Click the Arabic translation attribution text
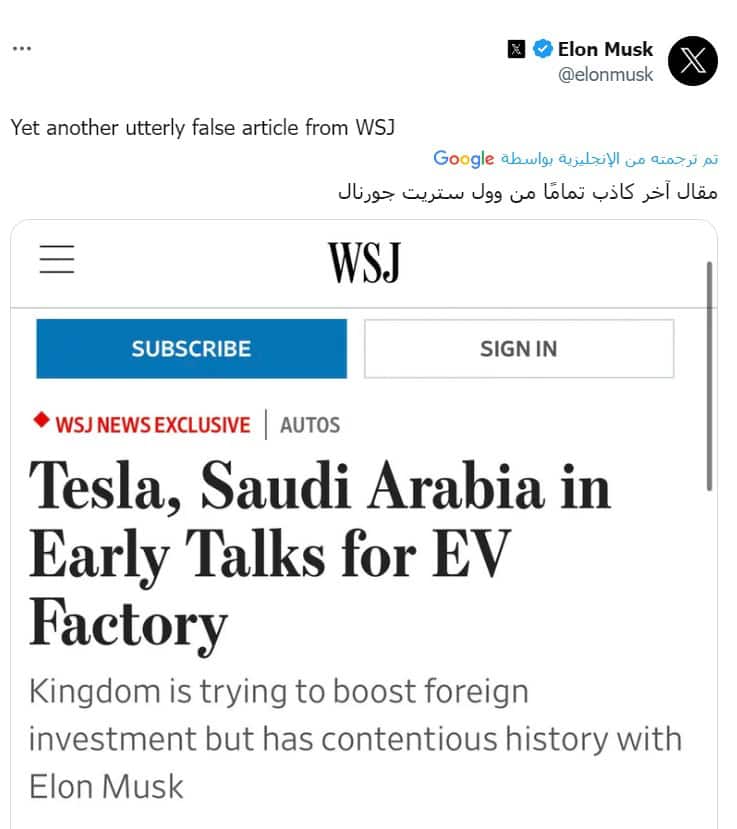Image resolution: width=737 pixels, height=829 pixels. (609, 158)
